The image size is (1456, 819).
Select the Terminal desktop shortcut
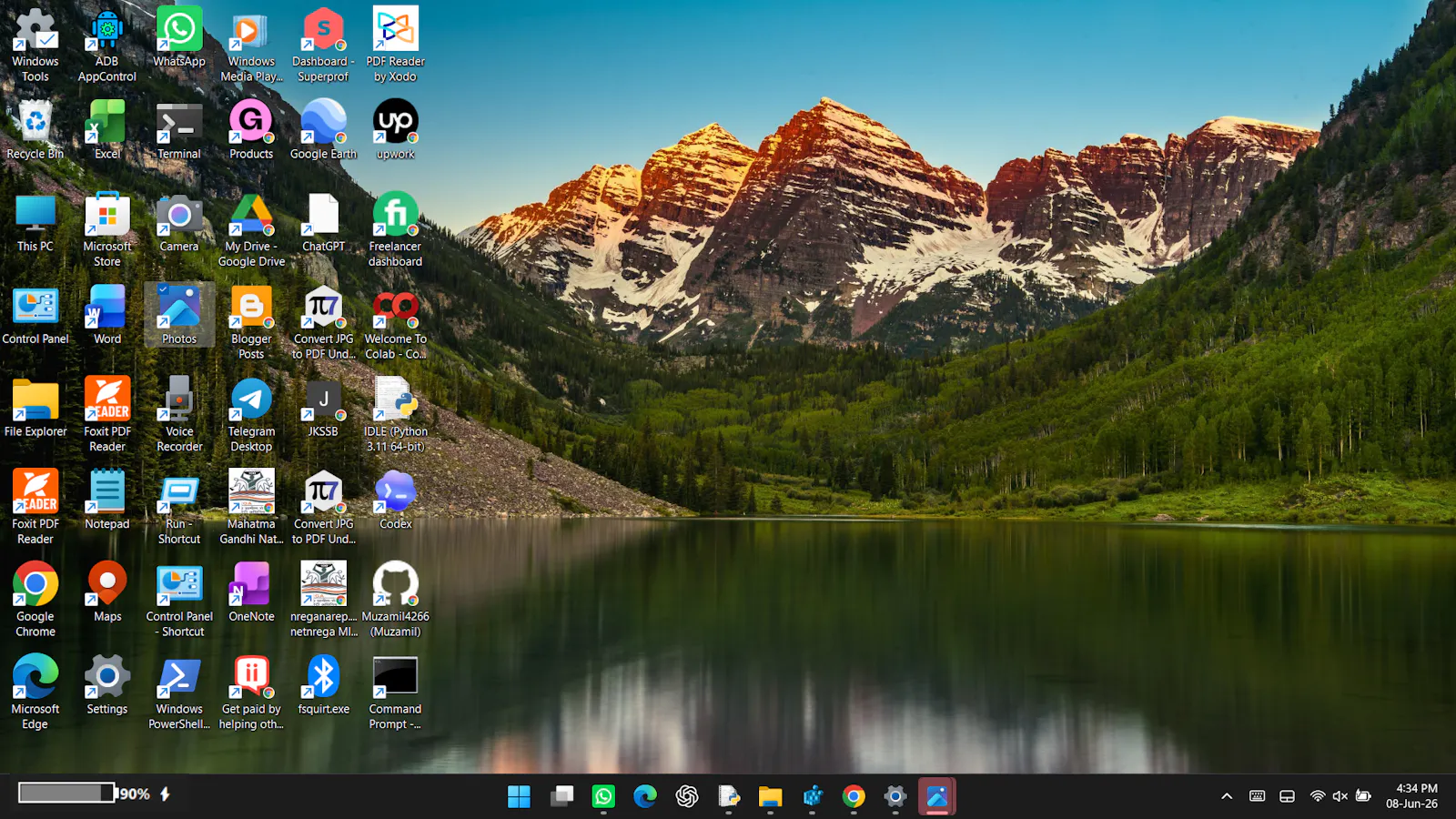(x=179, y=130)
